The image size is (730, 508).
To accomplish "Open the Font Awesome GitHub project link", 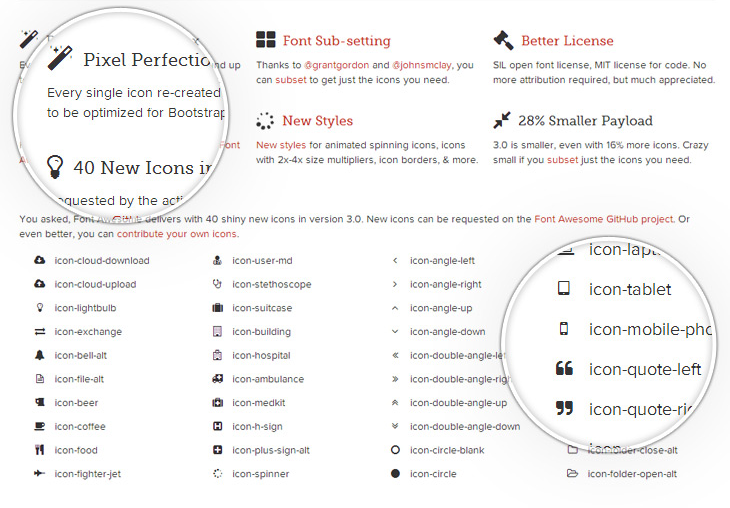I will coord(604,219).
